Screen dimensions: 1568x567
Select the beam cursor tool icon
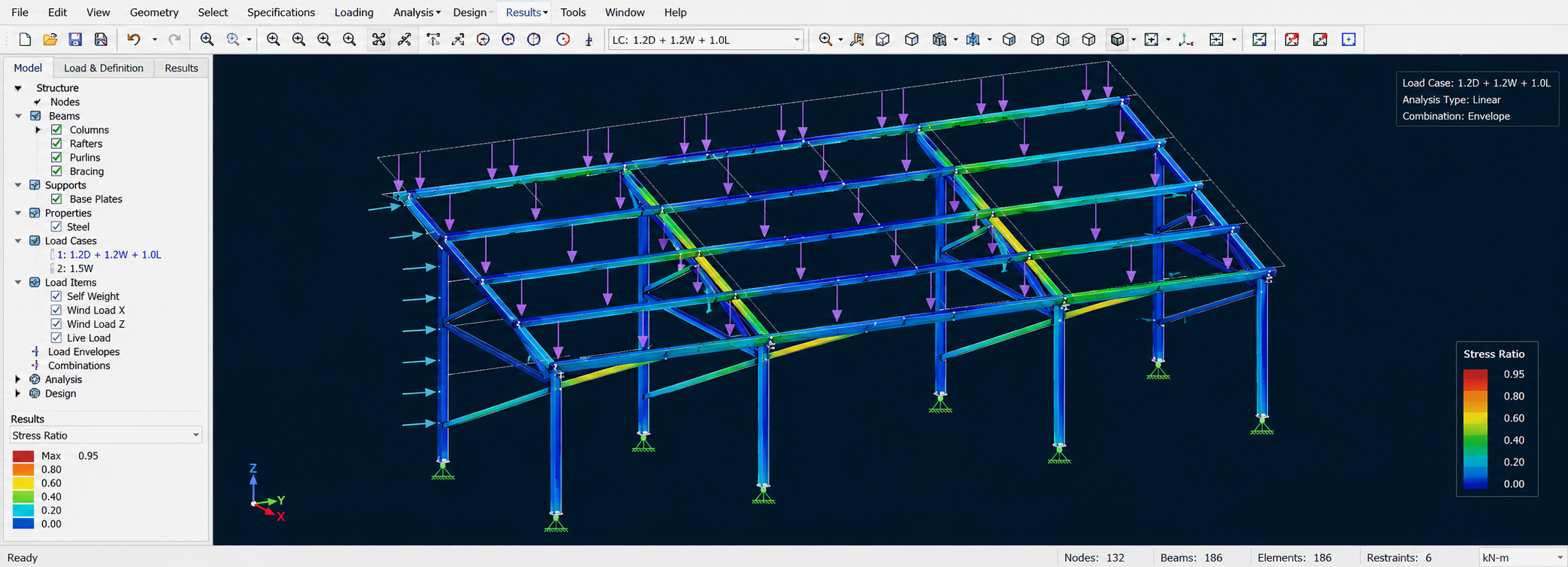pyautogui.click(x=404, y=40)
